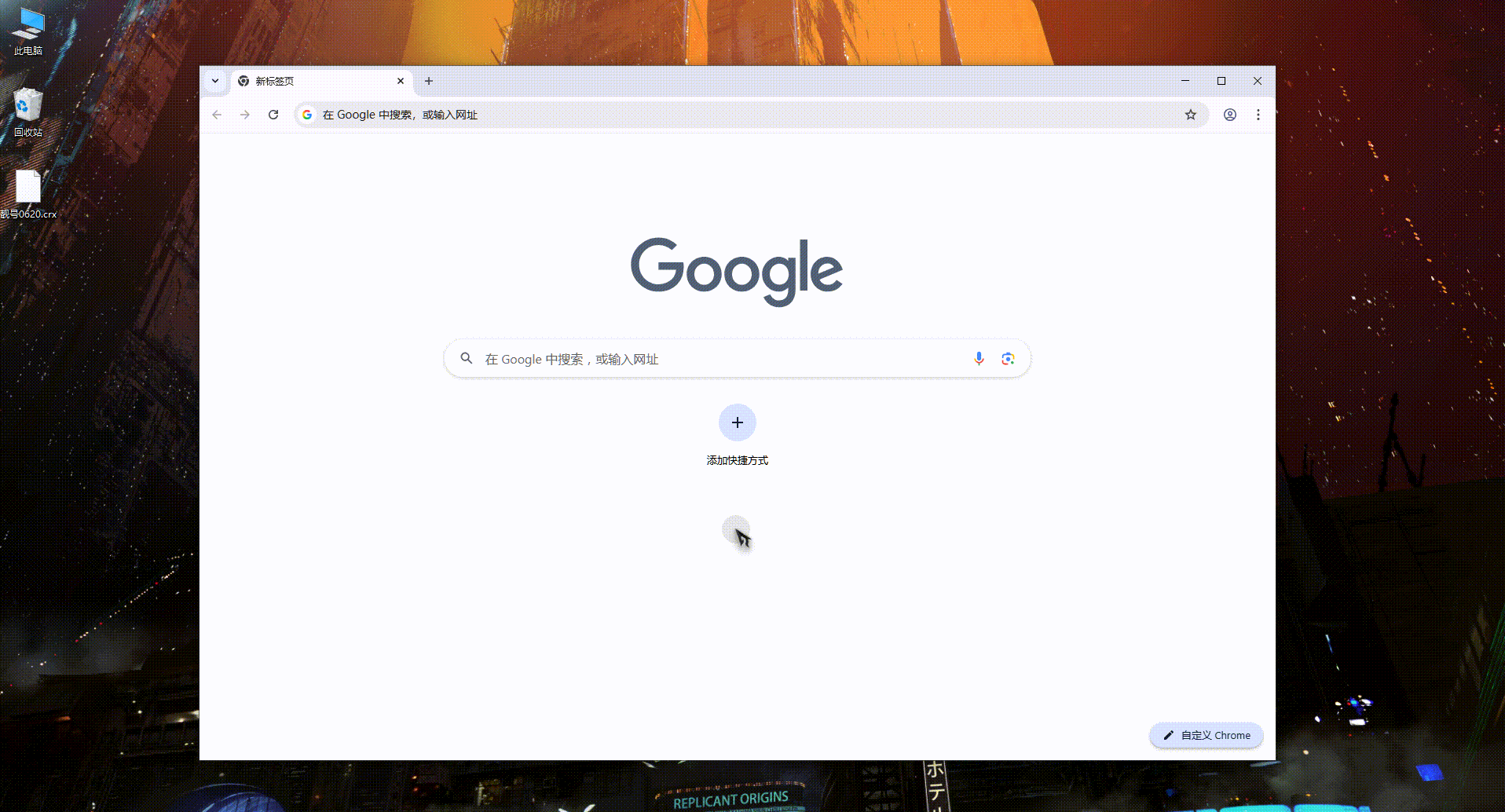Open a new tab with the plus button
The width and height of the screenshot is (1505, 812).
[428, 81]
